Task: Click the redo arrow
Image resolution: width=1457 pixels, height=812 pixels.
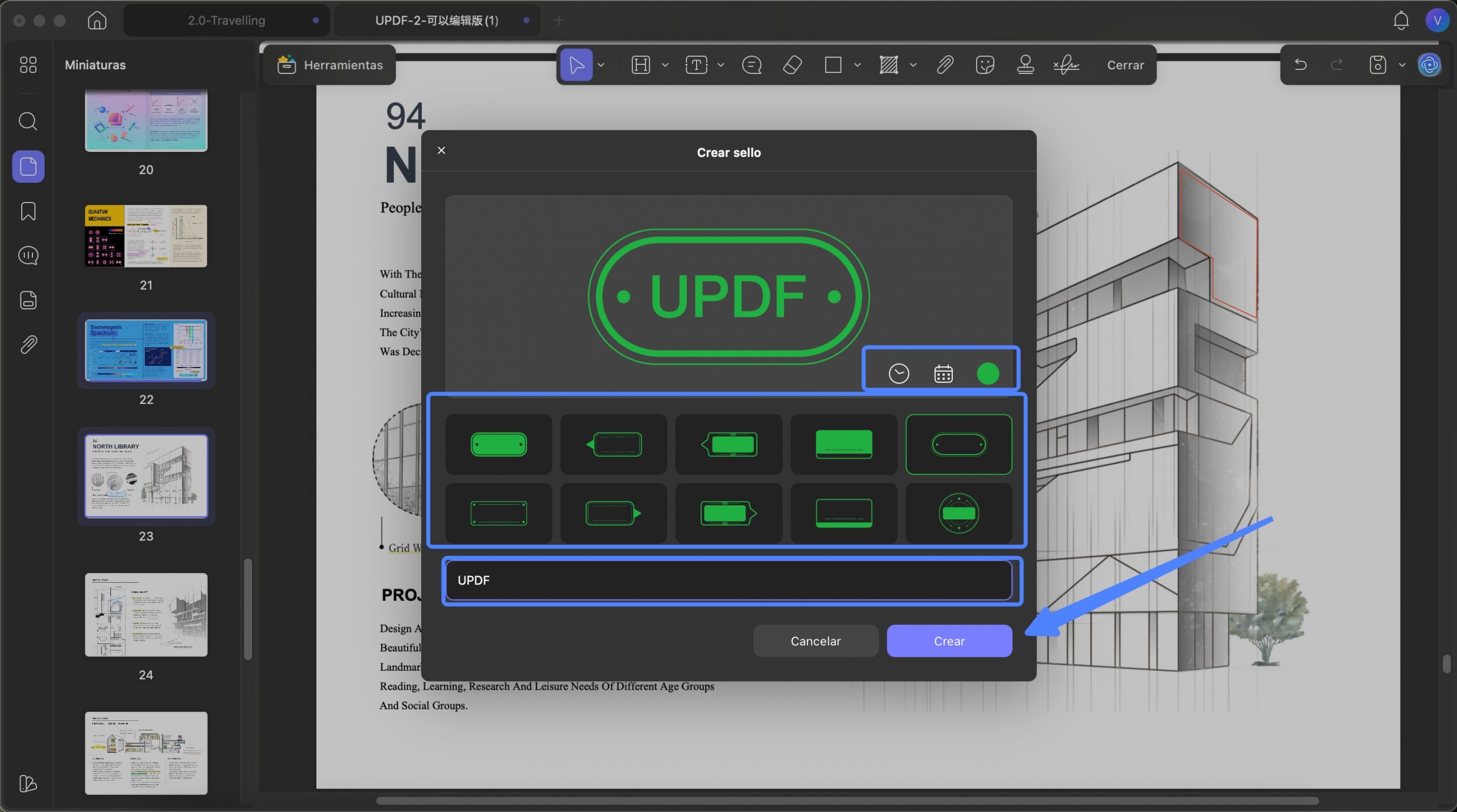Action: [1336, 65]
